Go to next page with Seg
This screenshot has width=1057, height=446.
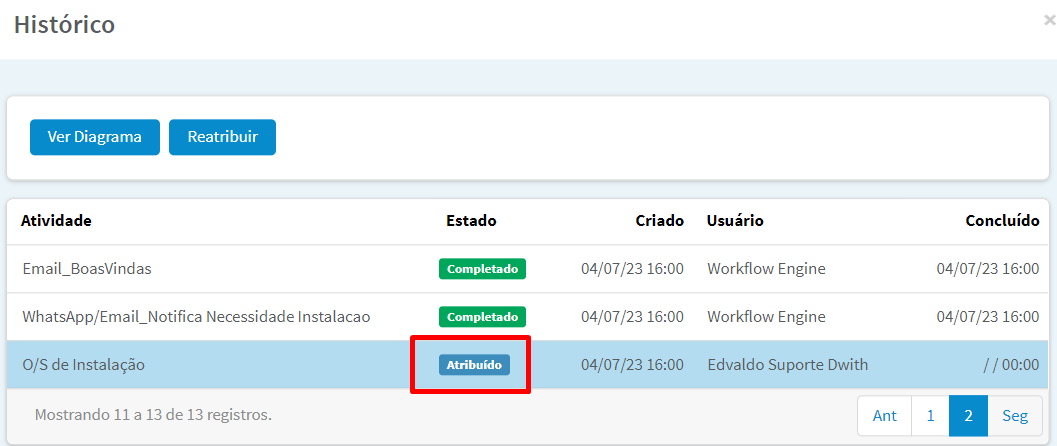(x=1015, y=416)
